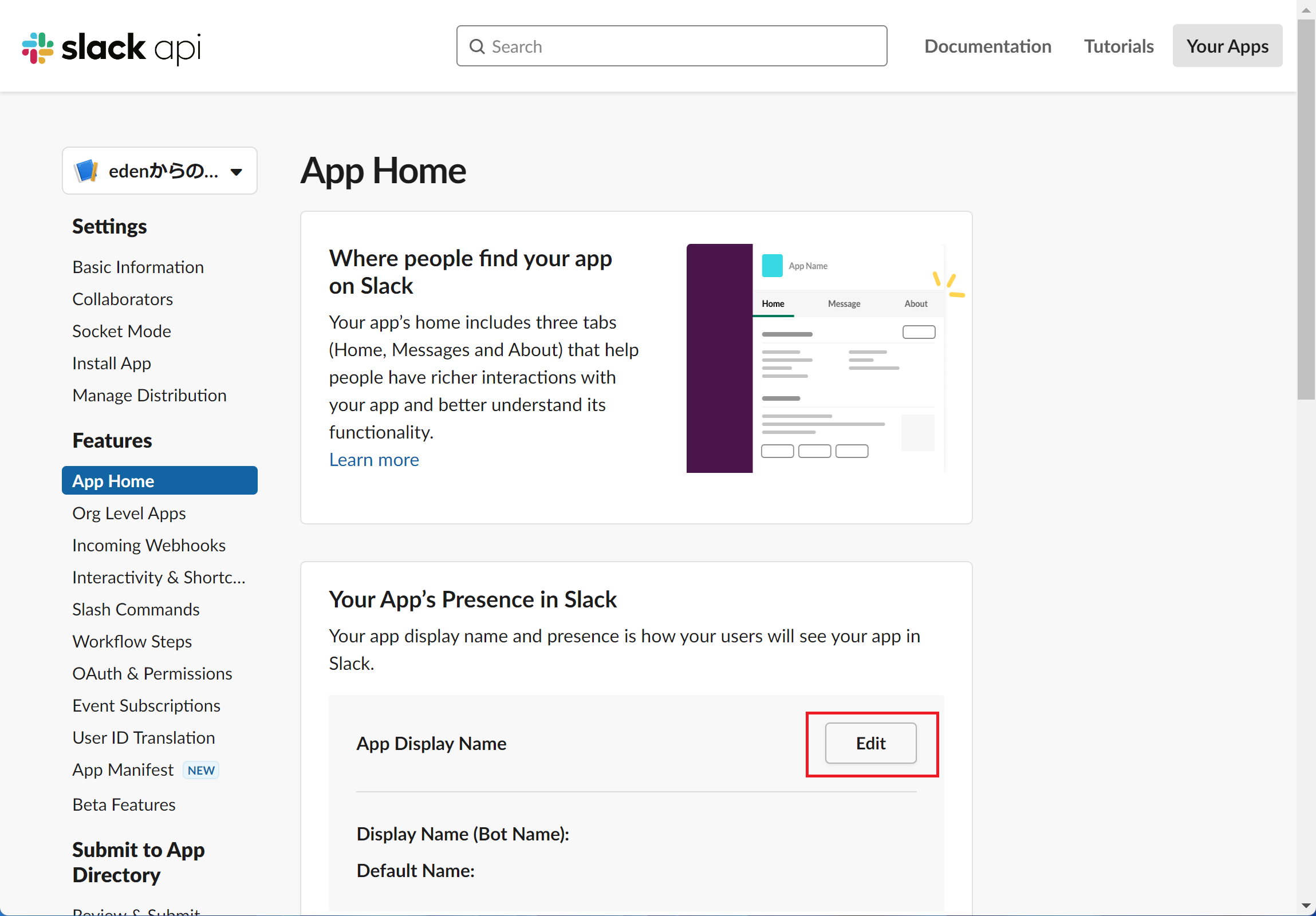Click the 'Submit to App Directory' heading
The width and height of the screenshot is (1316, 916).
(x=138, y=862)
